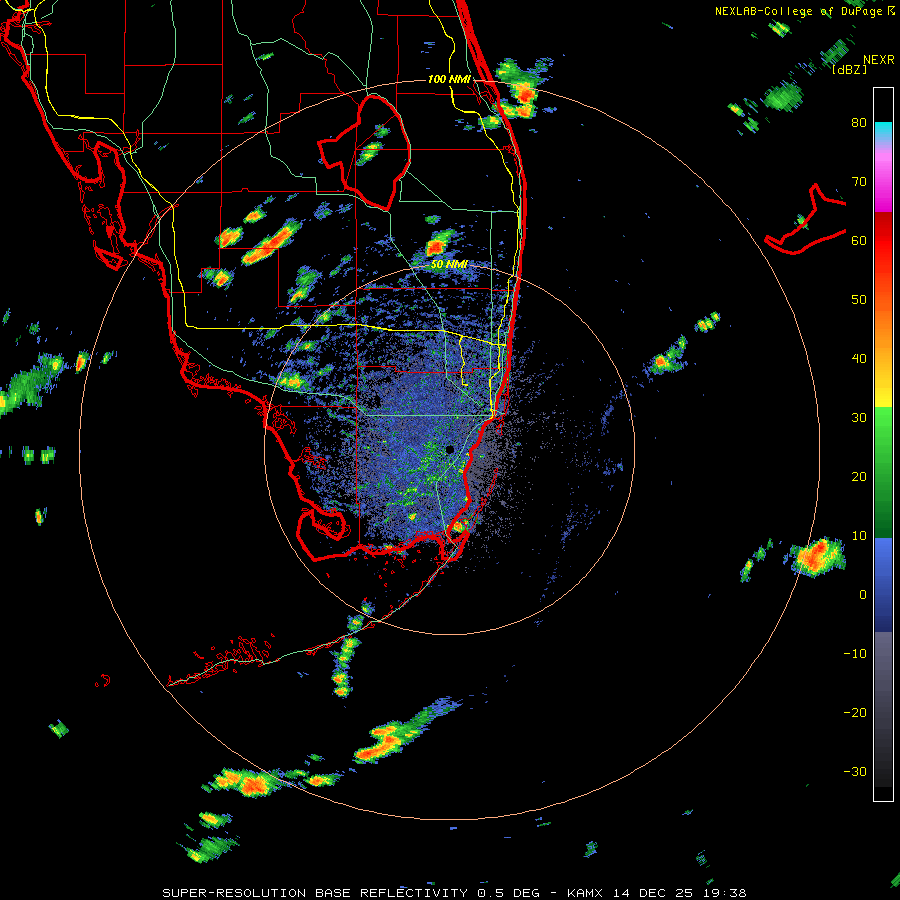This screenshot has width=900, height=900.
Task: Select the 20 value on dBZ scale
Action: pos(859,477)
